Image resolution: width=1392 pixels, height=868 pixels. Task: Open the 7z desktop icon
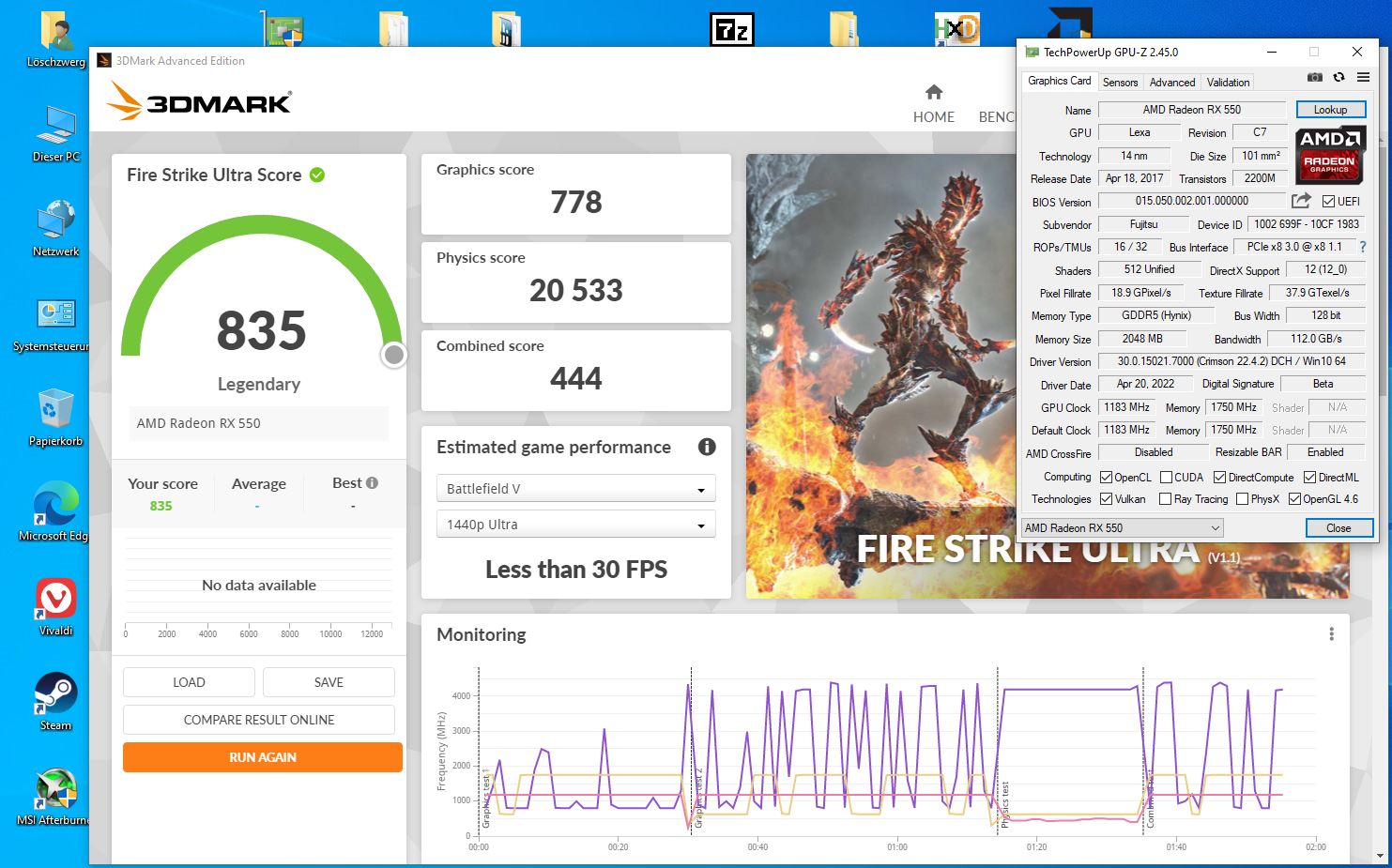tap(731, 29)
